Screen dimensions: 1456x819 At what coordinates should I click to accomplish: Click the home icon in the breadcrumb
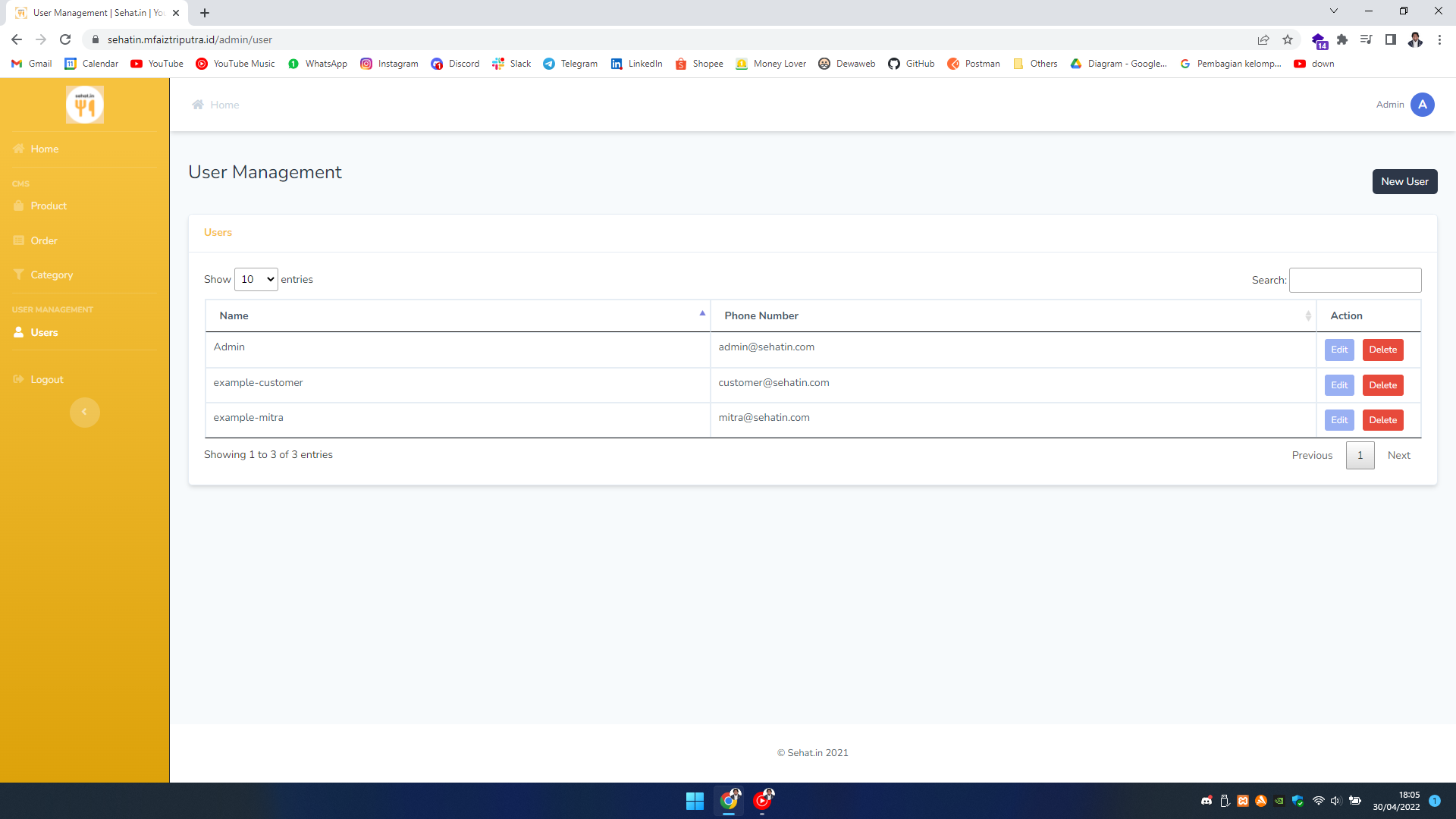(198, 105)
